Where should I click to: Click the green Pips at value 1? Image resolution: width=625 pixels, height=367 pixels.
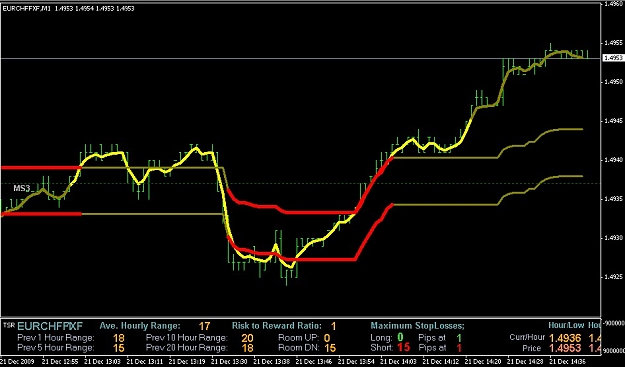point(459,338)
